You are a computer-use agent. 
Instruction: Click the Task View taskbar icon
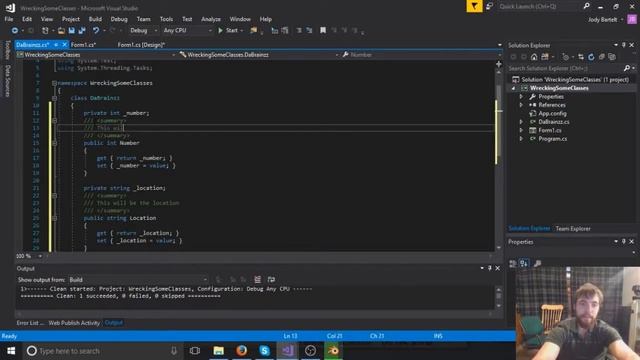195,351
